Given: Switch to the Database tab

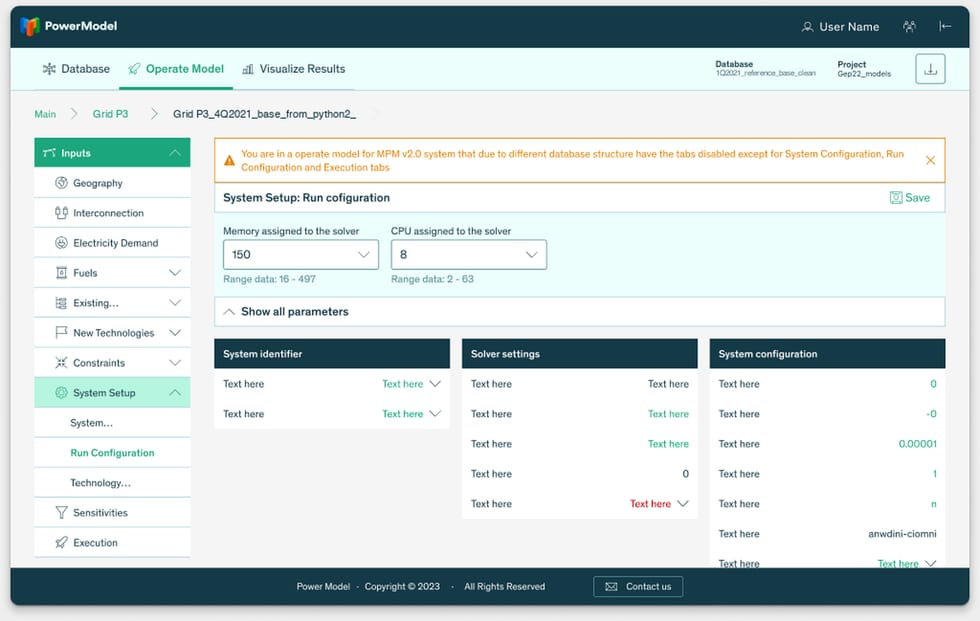Looking at the screenshot, I should pos(76,69).
